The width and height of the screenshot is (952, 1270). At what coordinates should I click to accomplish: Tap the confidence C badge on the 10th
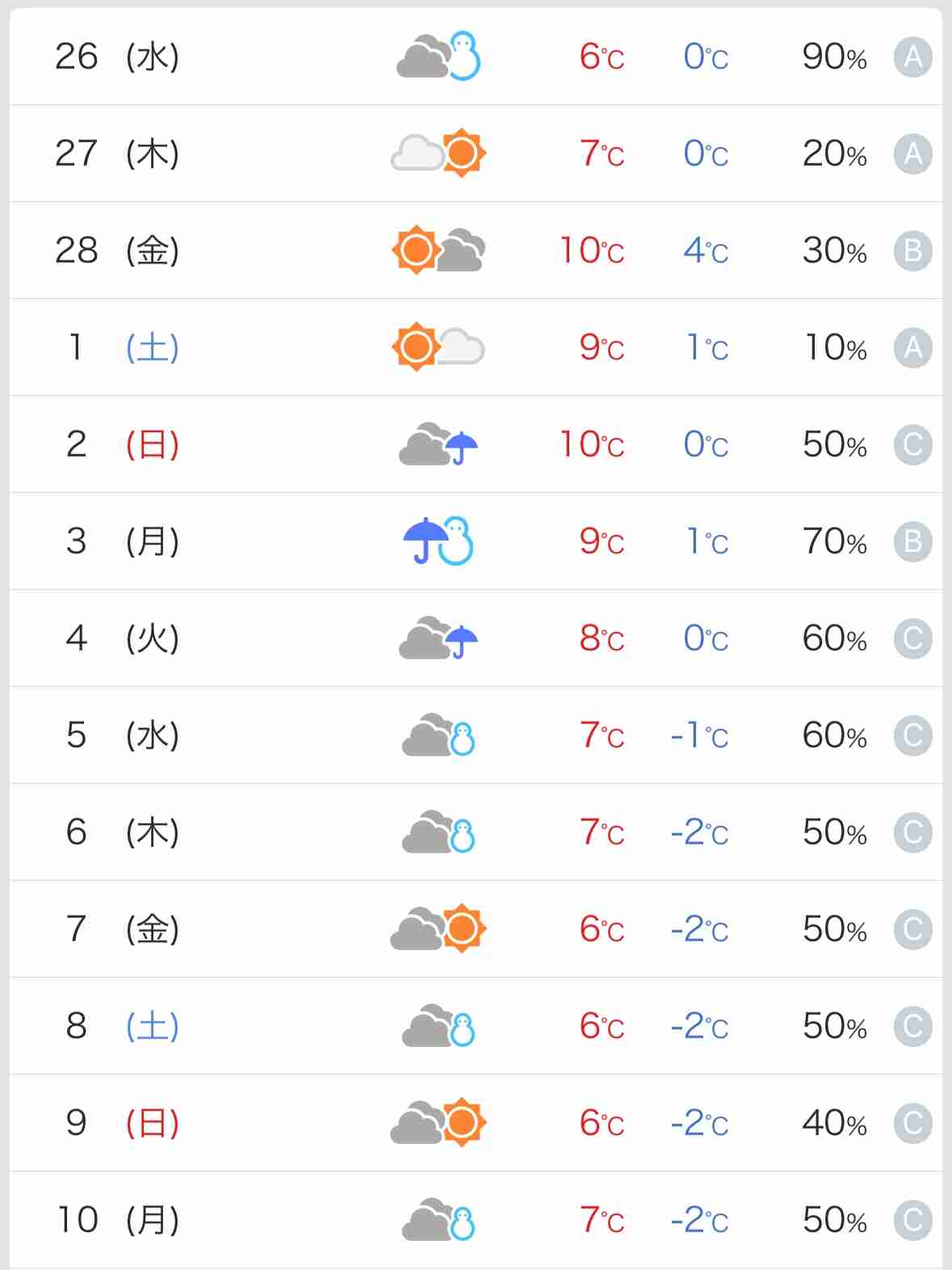(913, 1221)
